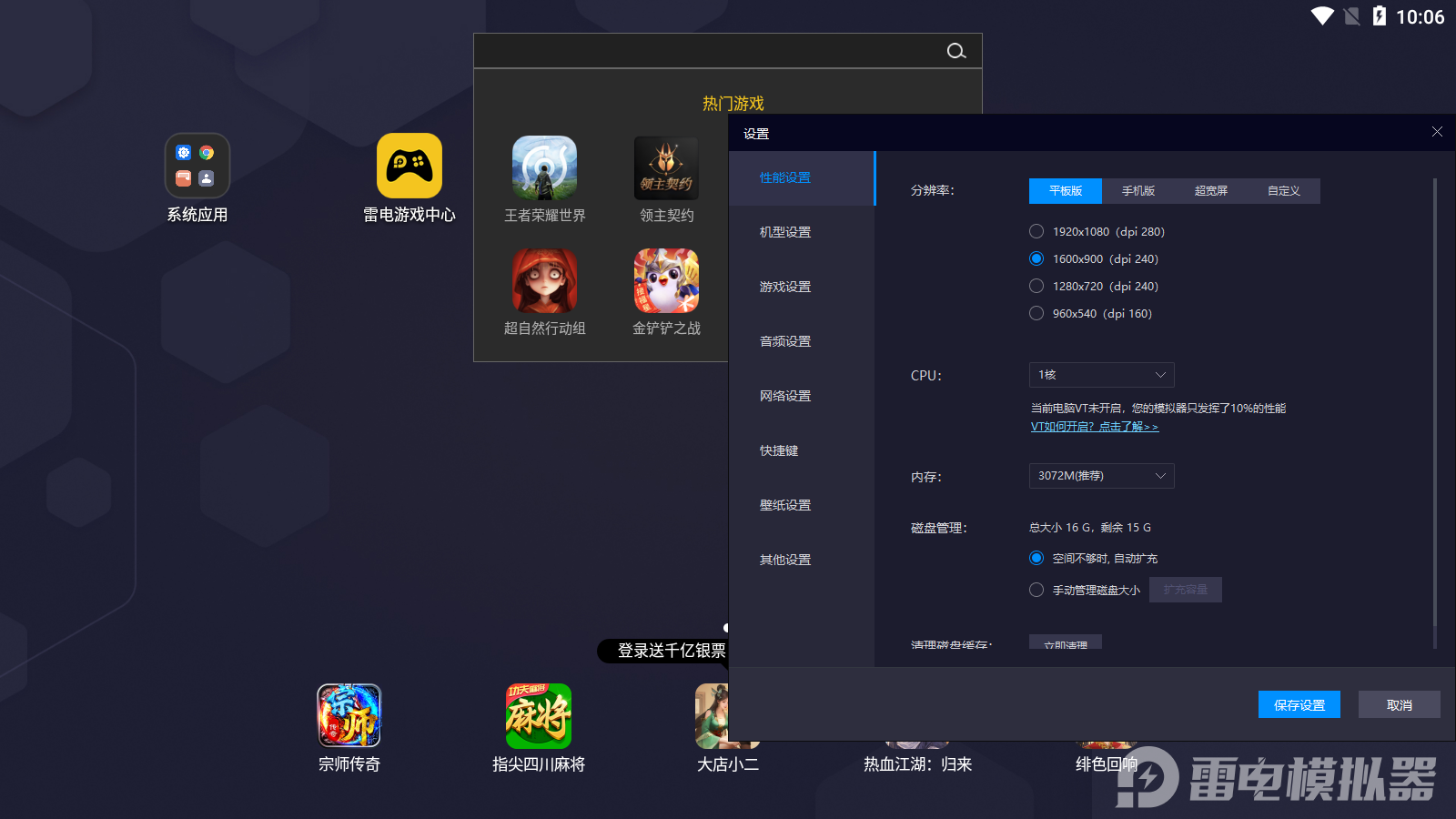Switch to 性能设置 section
Viewport: 1456px width, 819px height.
[802, 178]
